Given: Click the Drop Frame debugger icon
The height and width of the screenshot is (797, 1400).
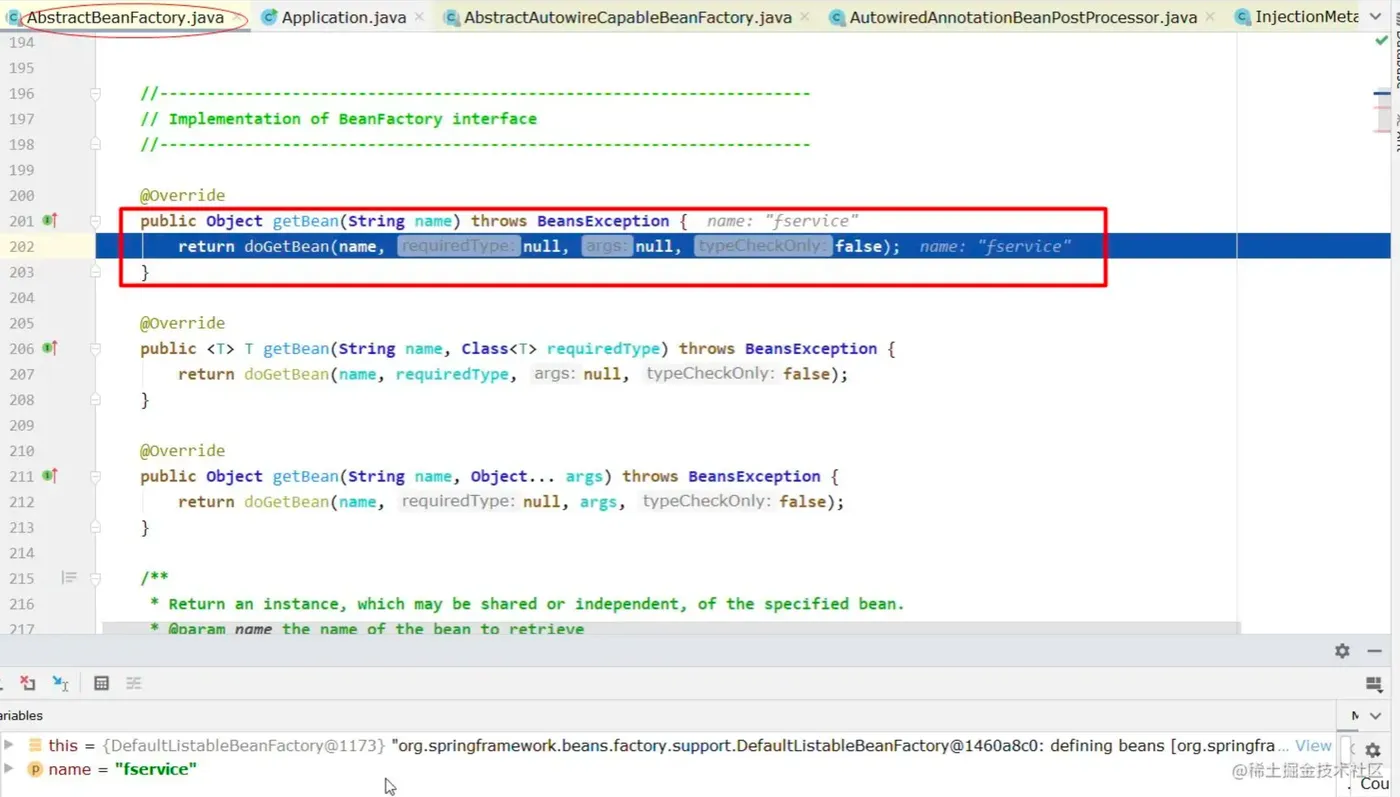Looking at the screenshot, I should 28,683.
